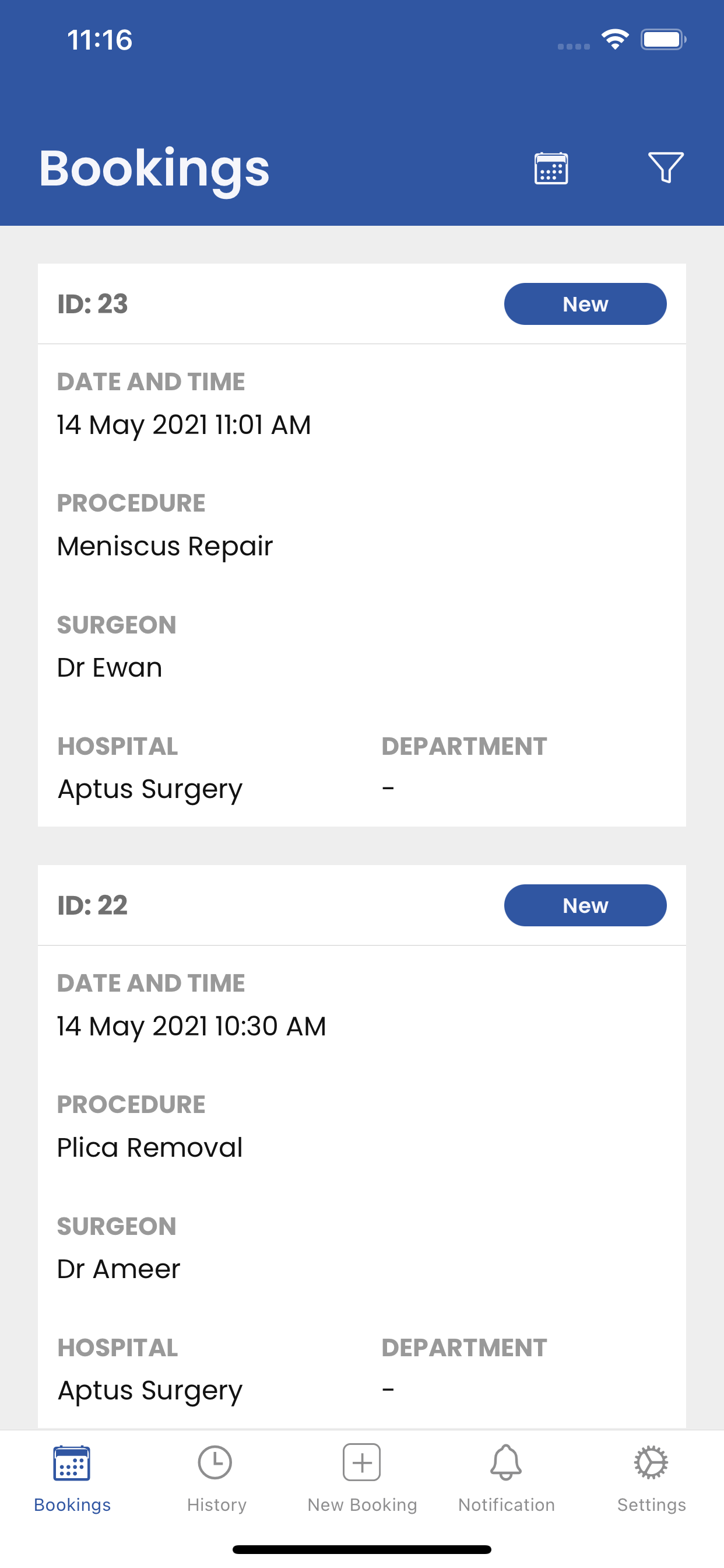724x1568 pixels.
Task: Open booking ID: 22 header
Action: (x=93, y=905)
